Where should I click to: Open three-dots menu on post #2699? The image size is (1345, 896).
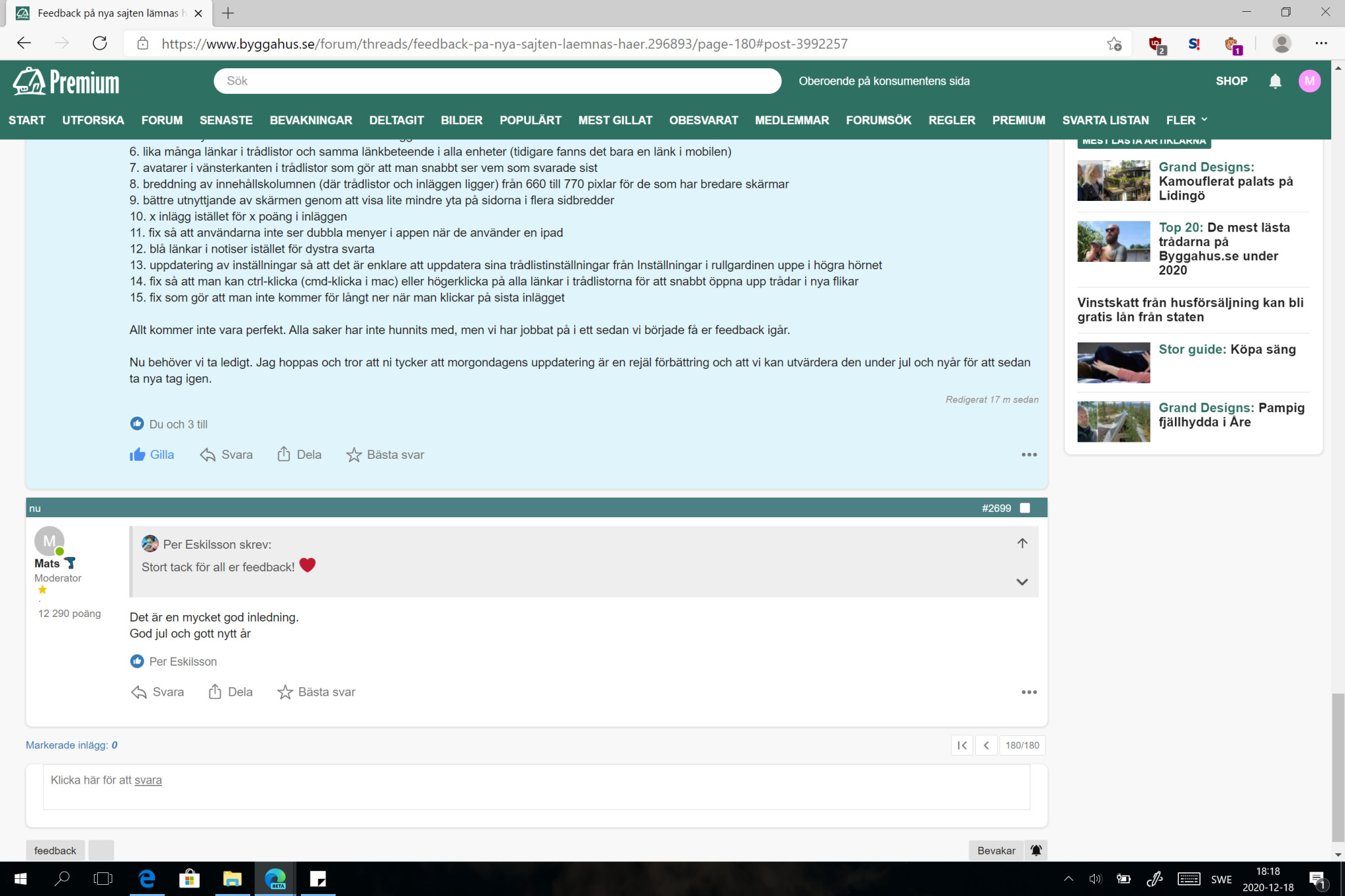(1028, 692)
